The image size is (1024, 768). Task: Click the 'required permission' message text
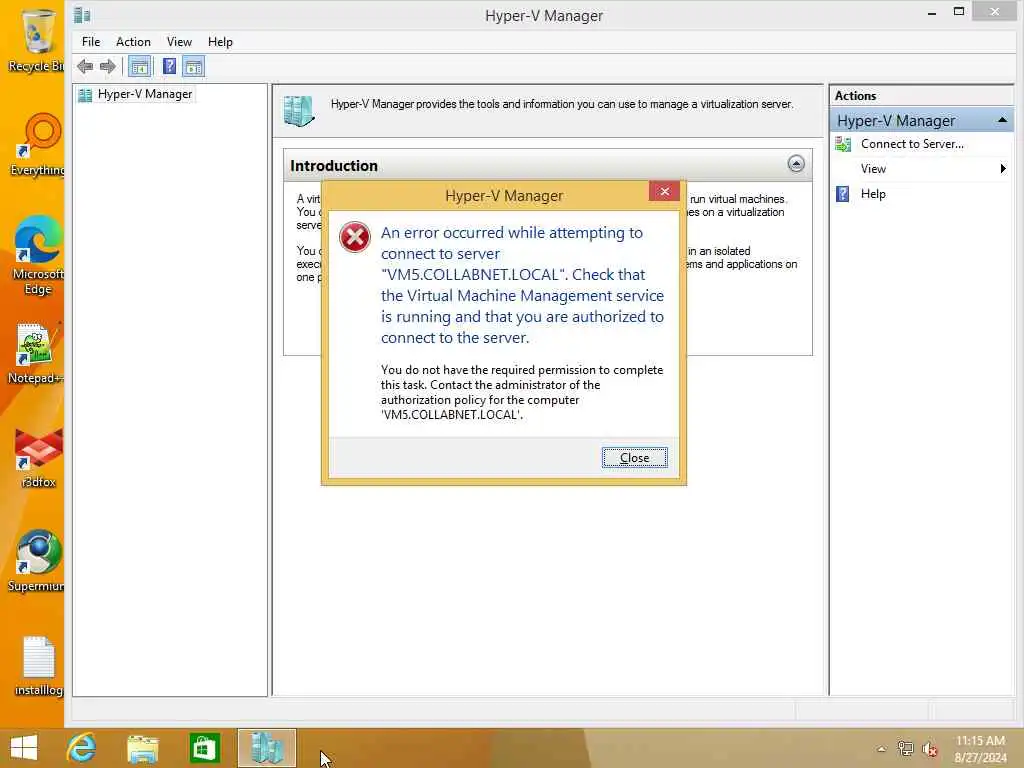tap(522, 392)
